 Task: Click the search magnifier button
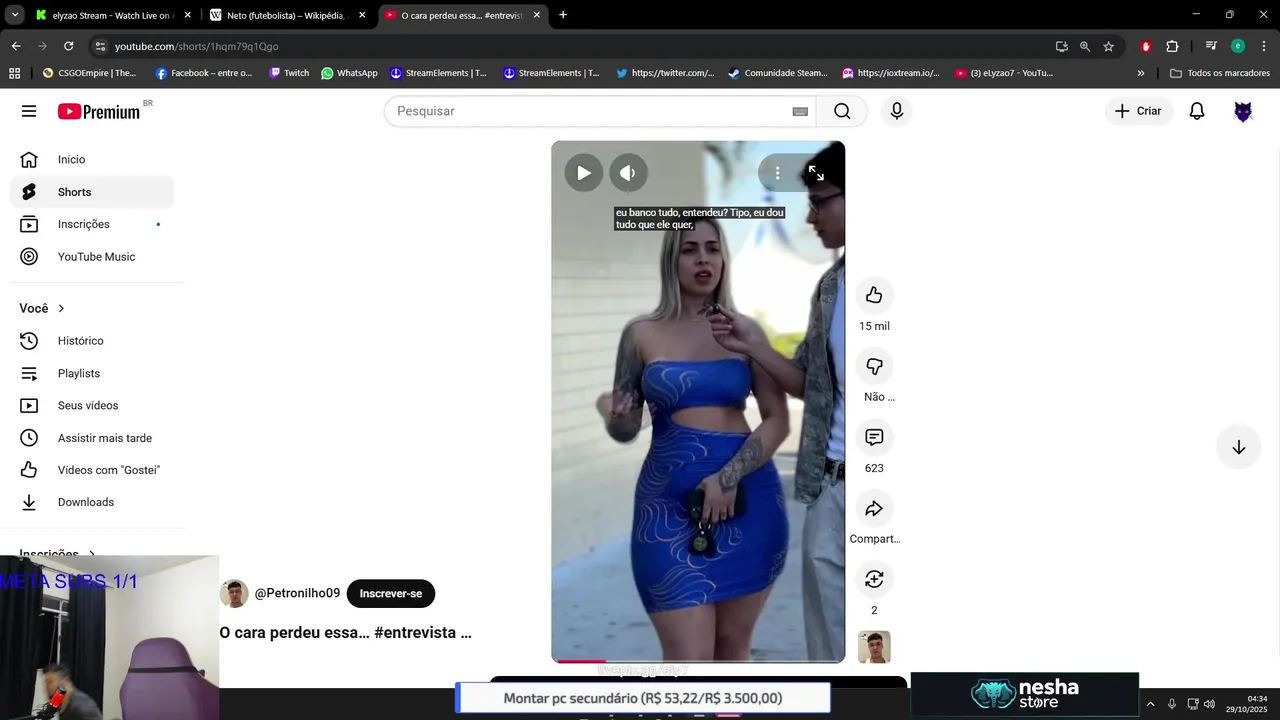pos(842,111)
